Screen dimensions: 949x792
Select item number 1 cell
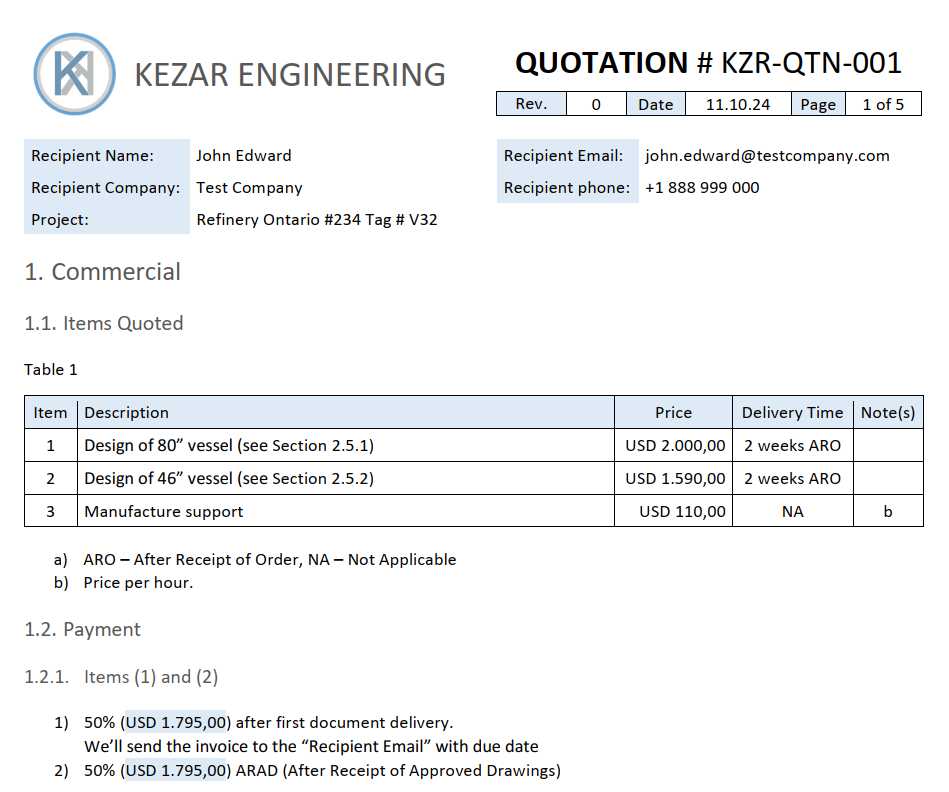pos(51,446)
